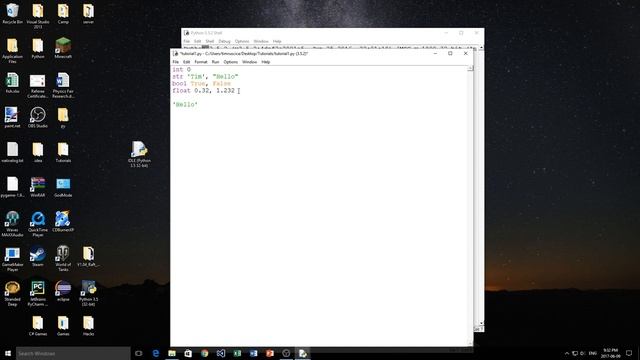The height and width of the screenshot is (360, 640).
Task: Select the Tutorials folder on the desktop
Action: click(x=63, y=153)
